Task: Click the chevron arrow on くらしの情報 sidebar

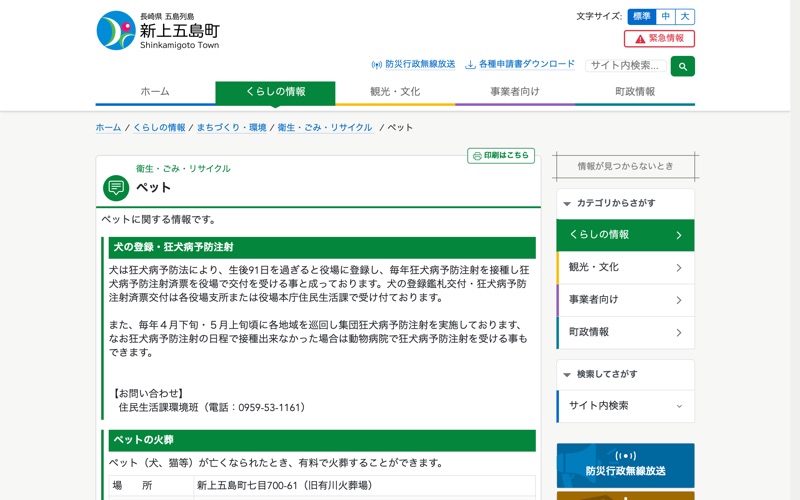Action: (x=679, y=235)
